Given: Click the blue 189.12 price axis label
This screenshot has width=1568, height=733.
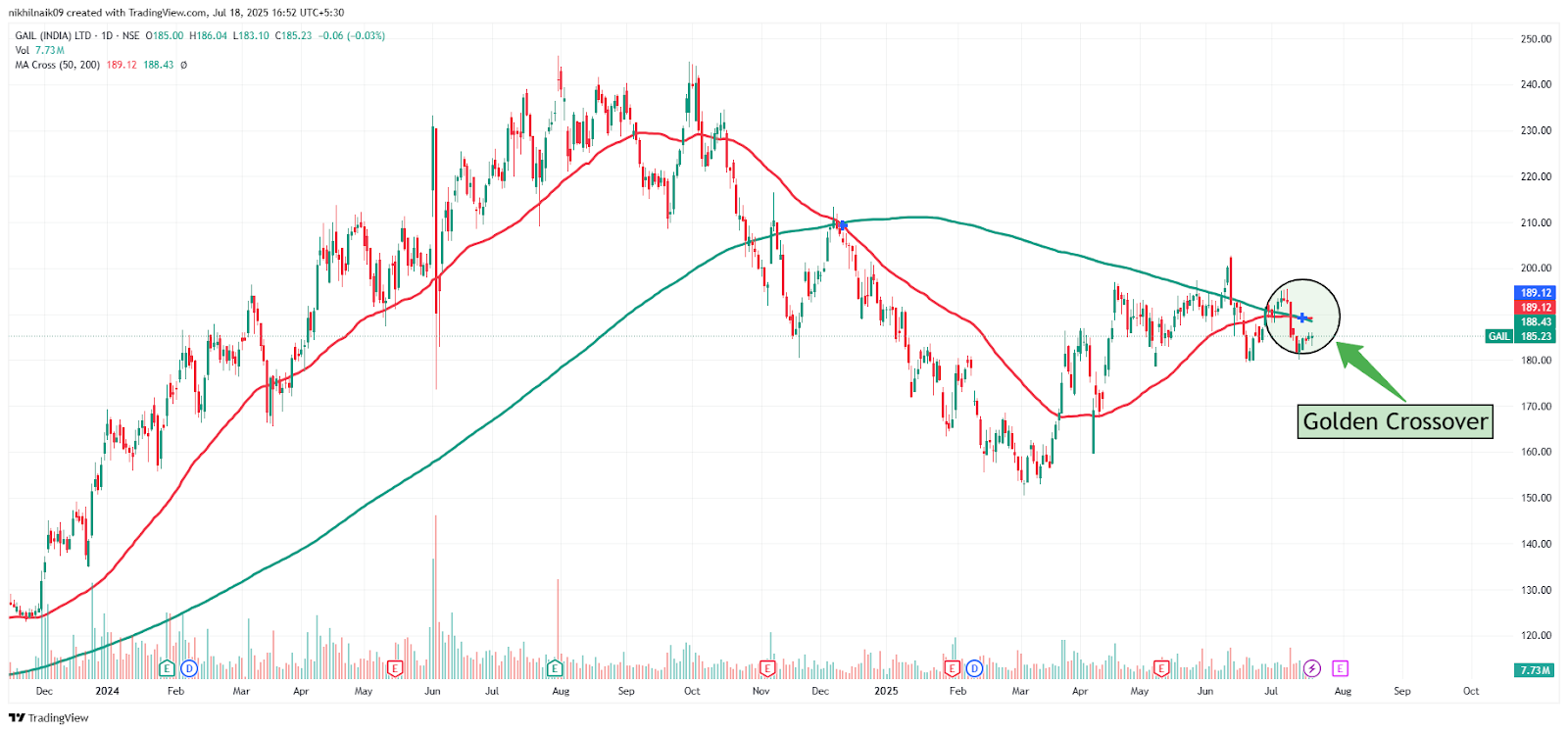Looking at the screenshot, I should point(1536,293).
